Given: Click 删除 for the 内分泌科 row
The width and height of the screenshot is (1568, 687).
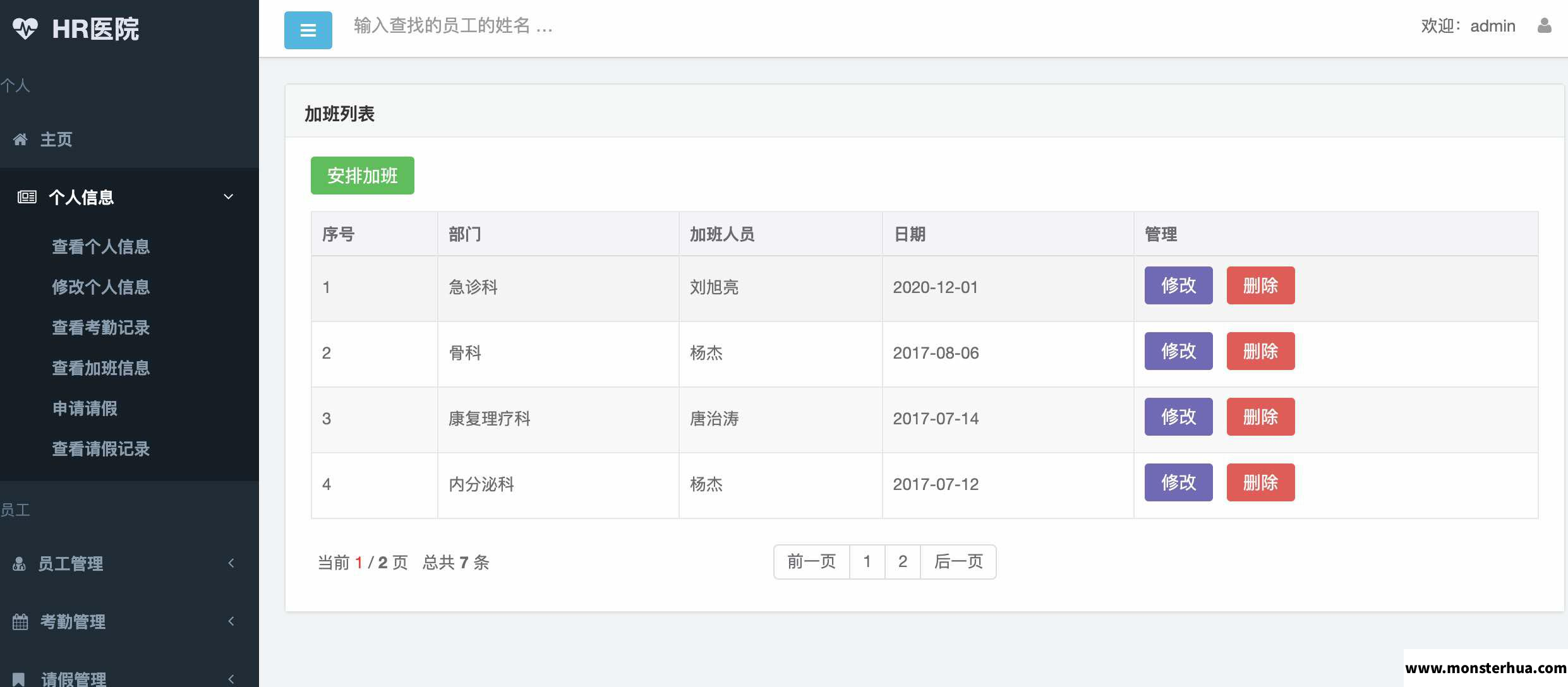Looking at the screenshot, I should 1261,482.
